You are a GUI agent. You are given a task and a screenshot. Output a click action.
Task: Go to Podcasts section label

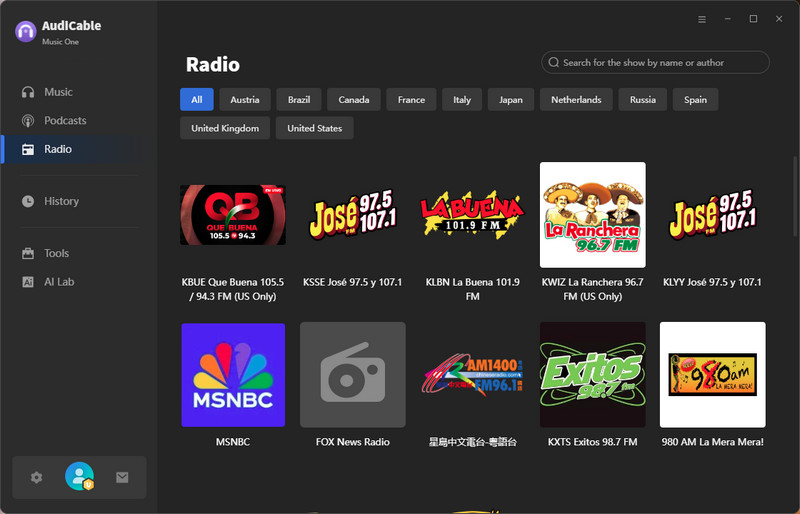(65, 120)
